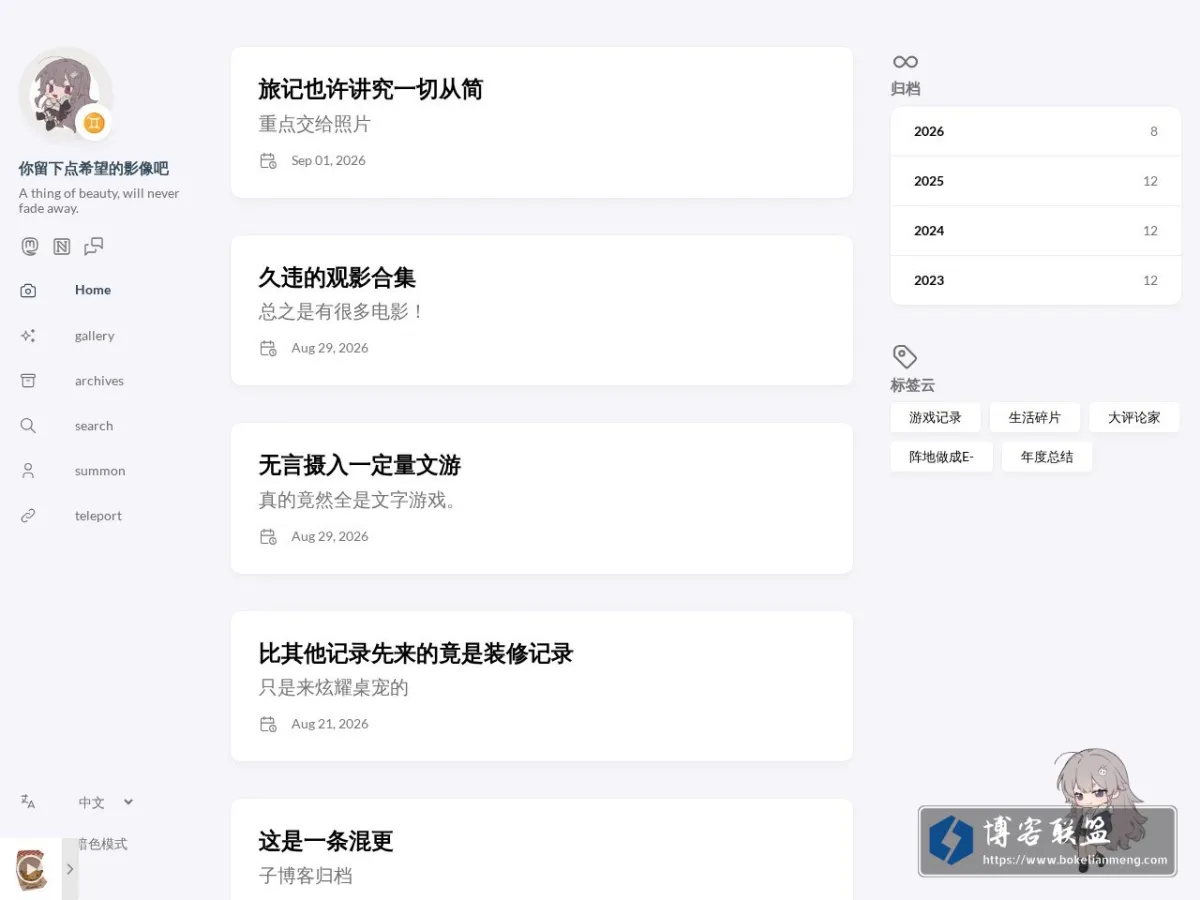Open the post 比其他记录先来的竟是装修记录
Screen dimensions: 1200x900
[x=415, y=653]
